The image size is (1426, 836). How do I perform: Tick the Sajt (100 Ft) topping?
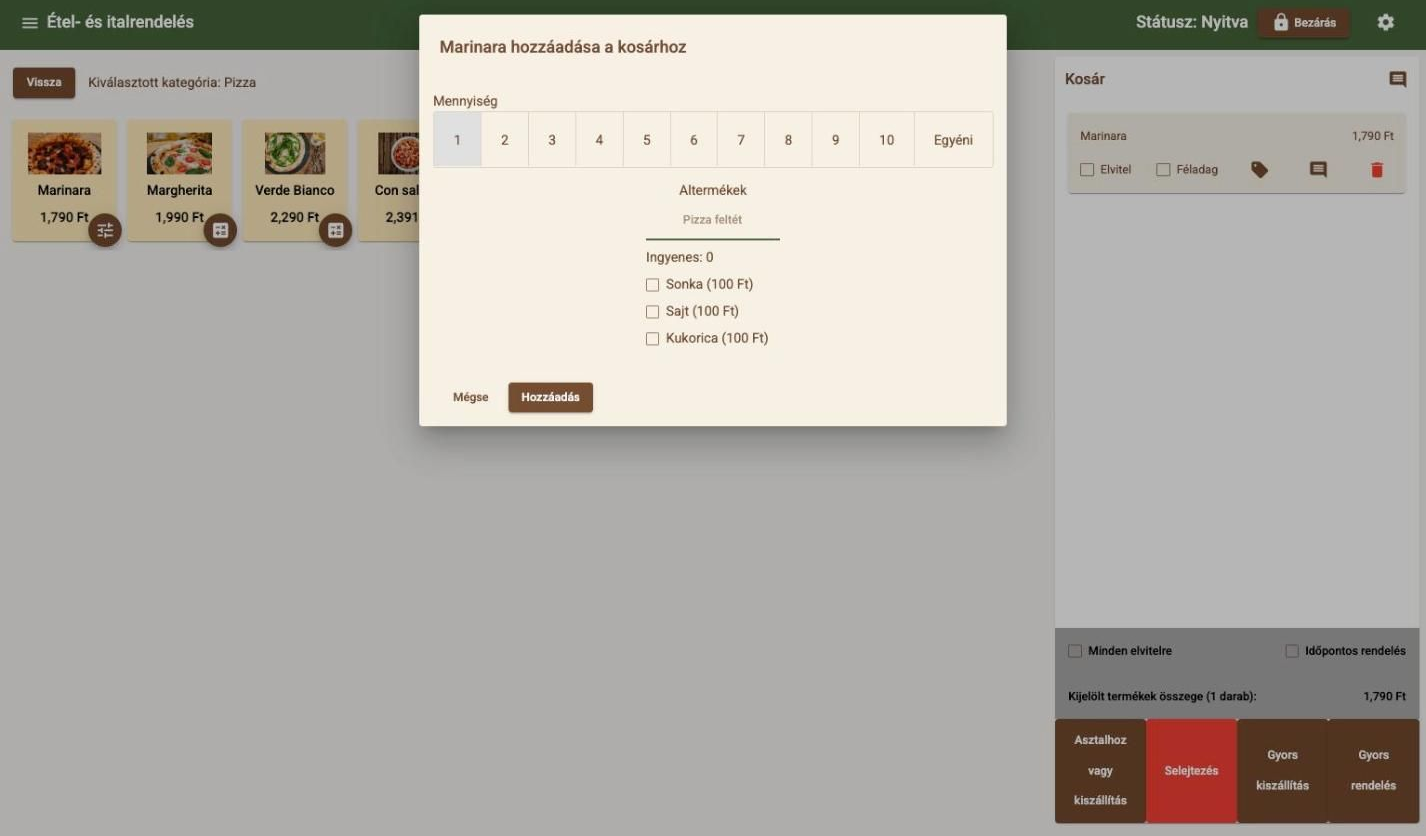653,312
